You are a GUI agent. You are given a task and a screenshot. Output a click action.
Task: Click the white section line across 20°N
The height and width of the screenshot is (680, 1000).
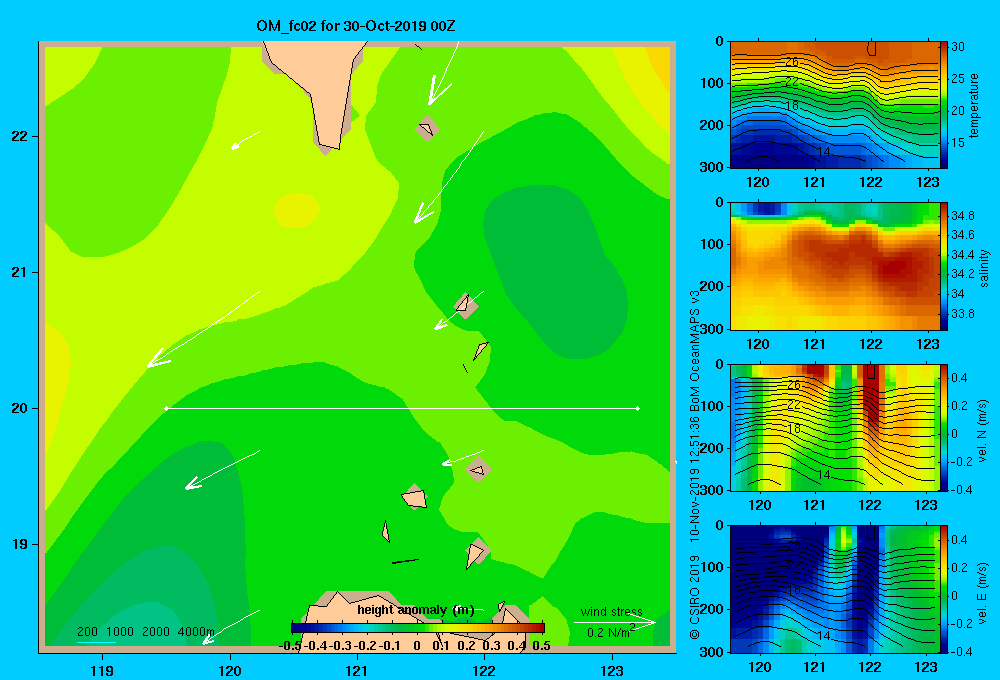pyautogui.click(x=402, y=408)
